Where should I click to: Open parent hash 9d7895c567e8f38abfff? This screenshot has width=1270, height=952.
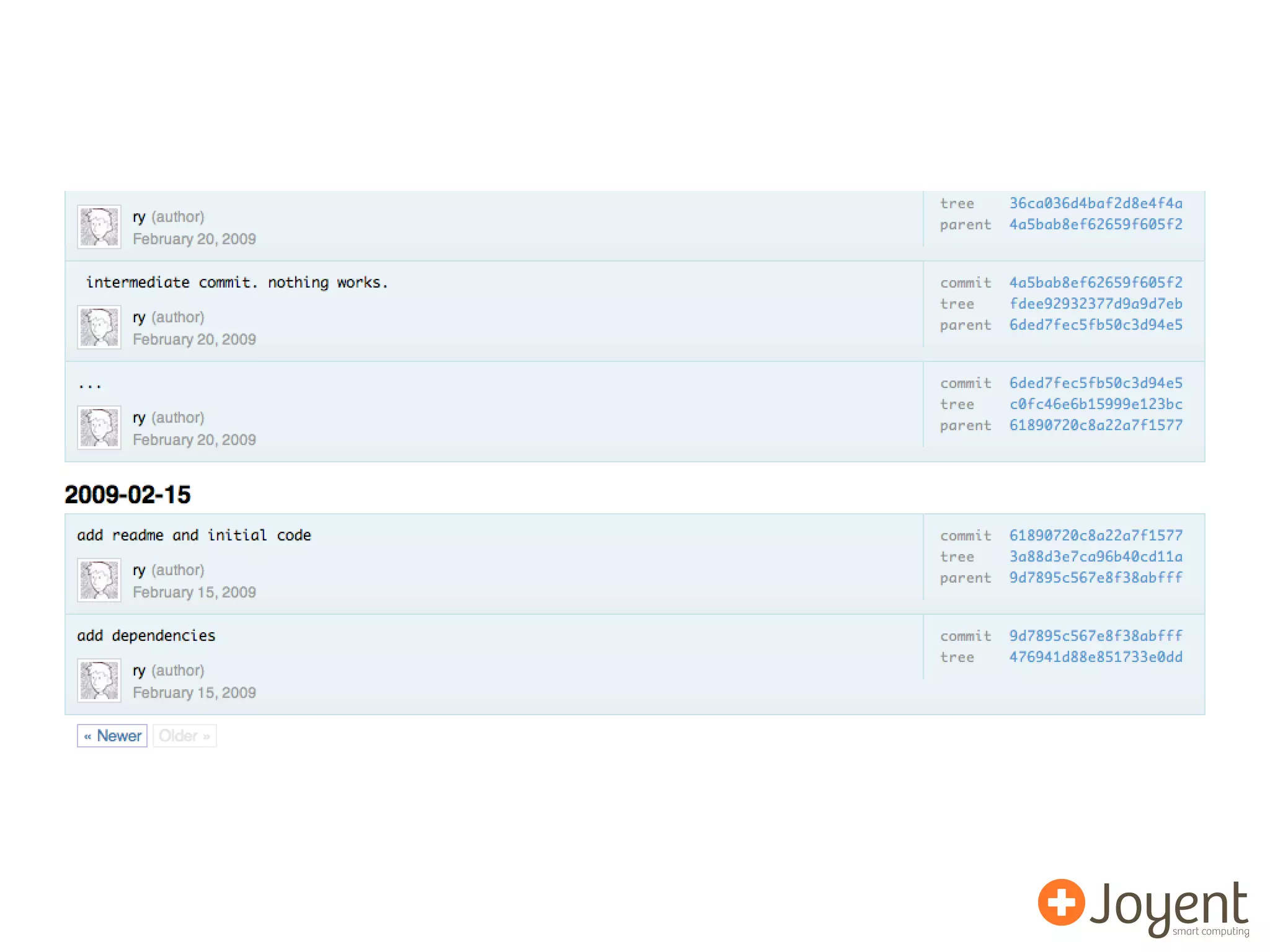pyautogui.click(x=1095, y=578)
